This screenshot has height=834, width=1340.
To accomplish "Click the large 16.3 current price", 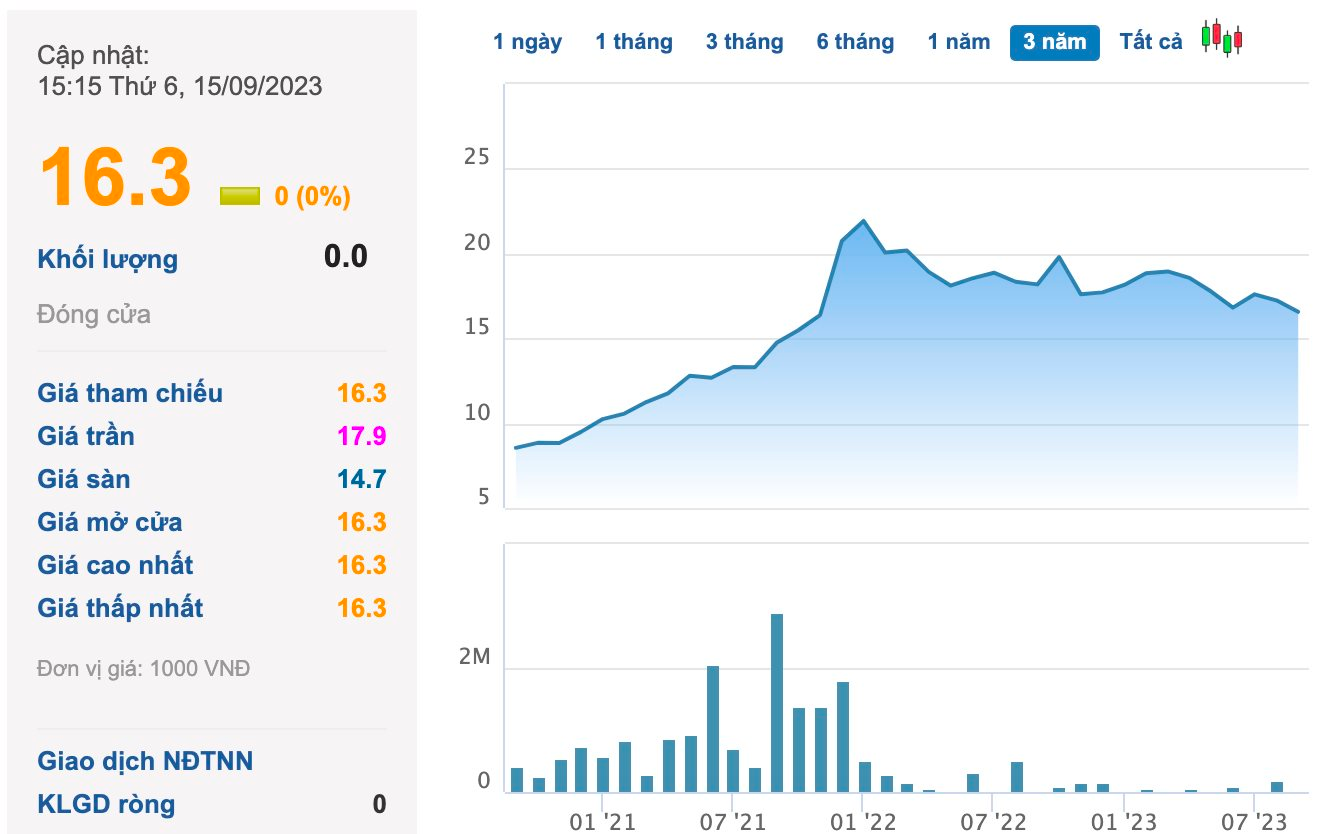I will (114, 178).
